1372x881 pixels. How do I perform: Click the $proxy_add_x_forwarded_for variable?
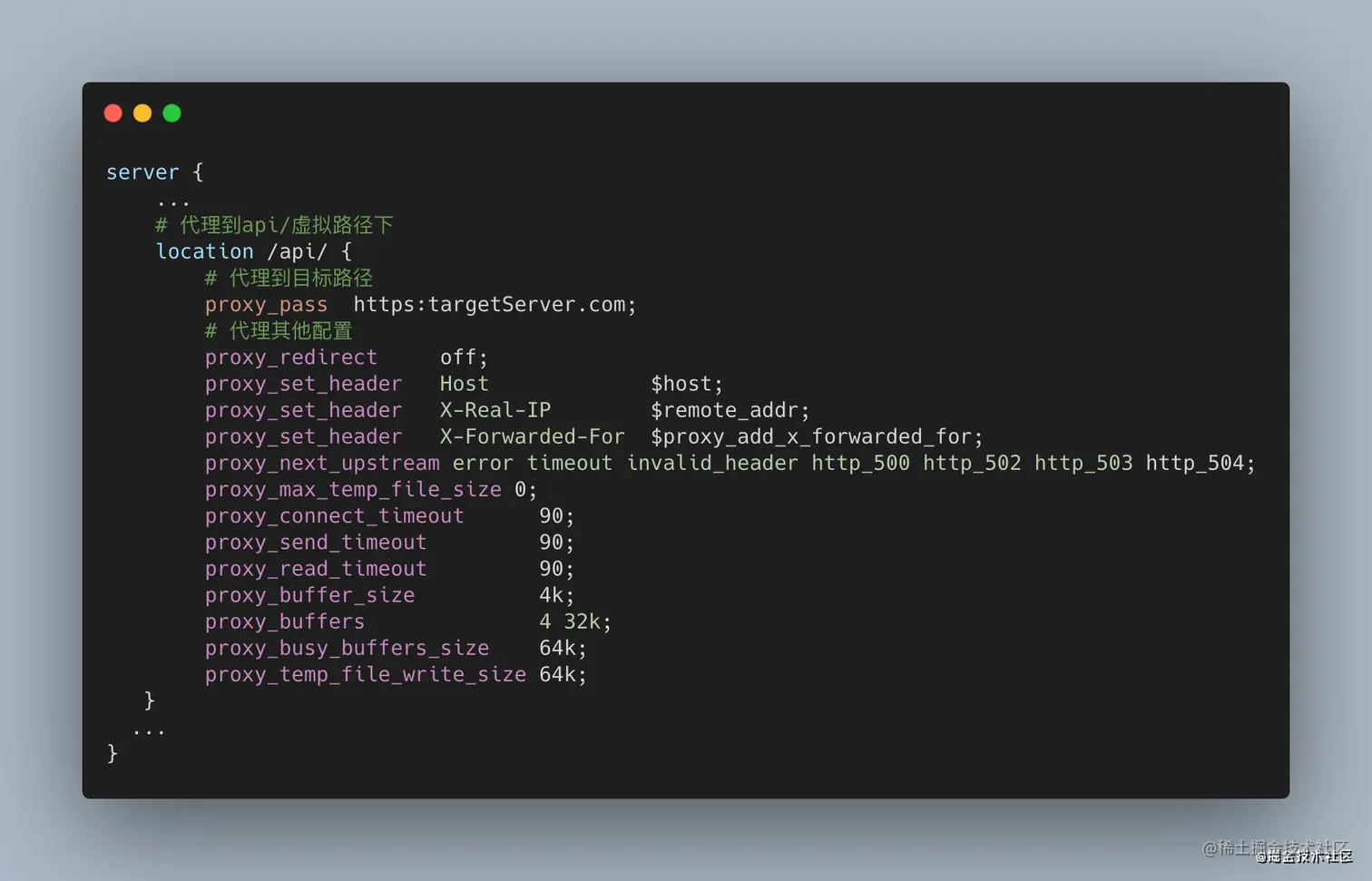[816, 436]
